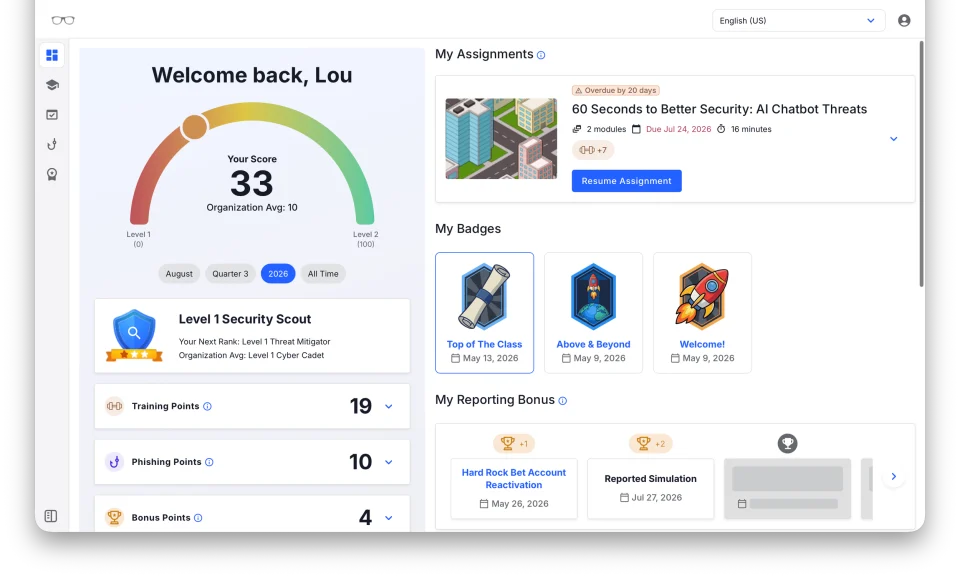Select the Quarter 3 score period
Screen dimensions: 960x578
pyautogui.click(x=230, y=274)
